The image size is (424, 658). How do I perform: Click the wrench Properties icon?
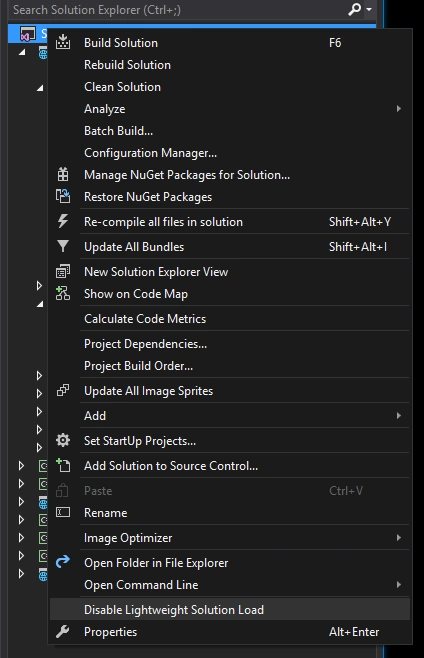pyautogui.click(x=63, y=631)
